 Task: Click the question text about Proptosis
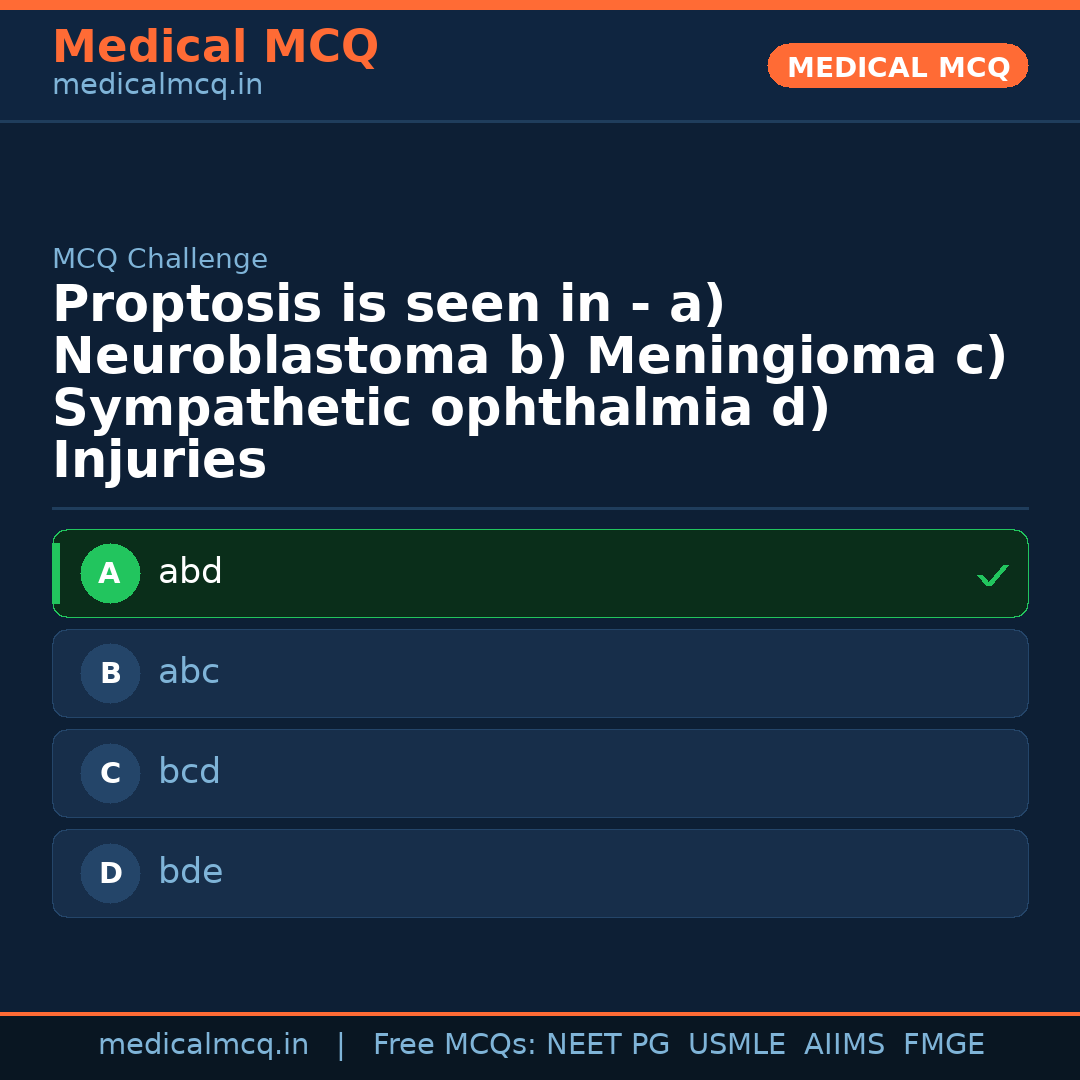530,380
